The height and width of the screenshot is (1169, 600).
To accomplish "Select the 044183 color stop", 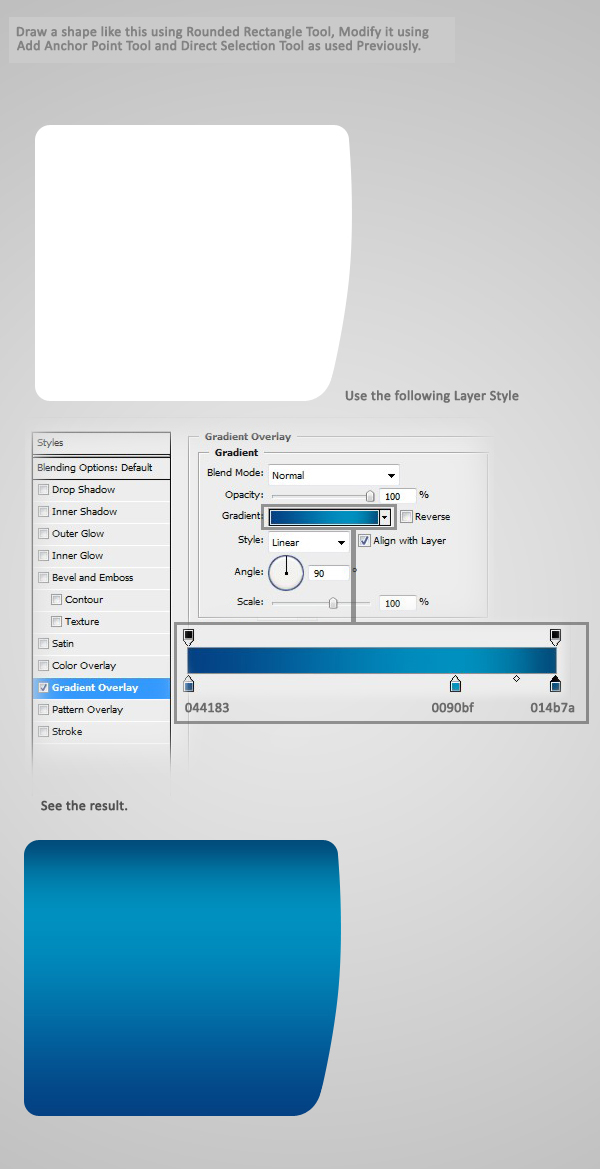I will pyautogui.click(x=189, y=684).
